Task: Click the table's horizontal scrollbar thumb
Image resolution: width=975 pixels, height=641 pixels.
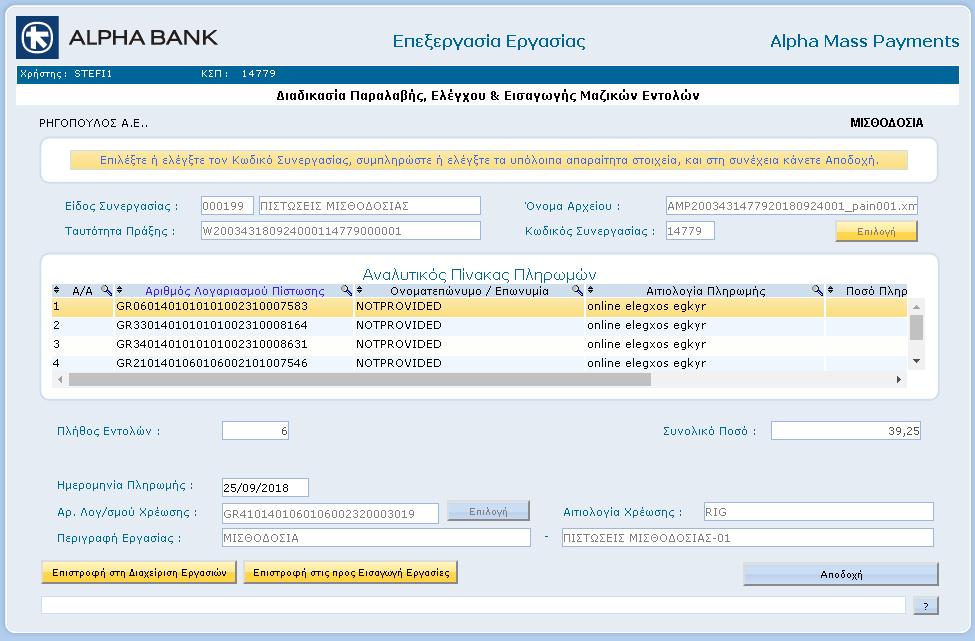Action: pos(359,379)
